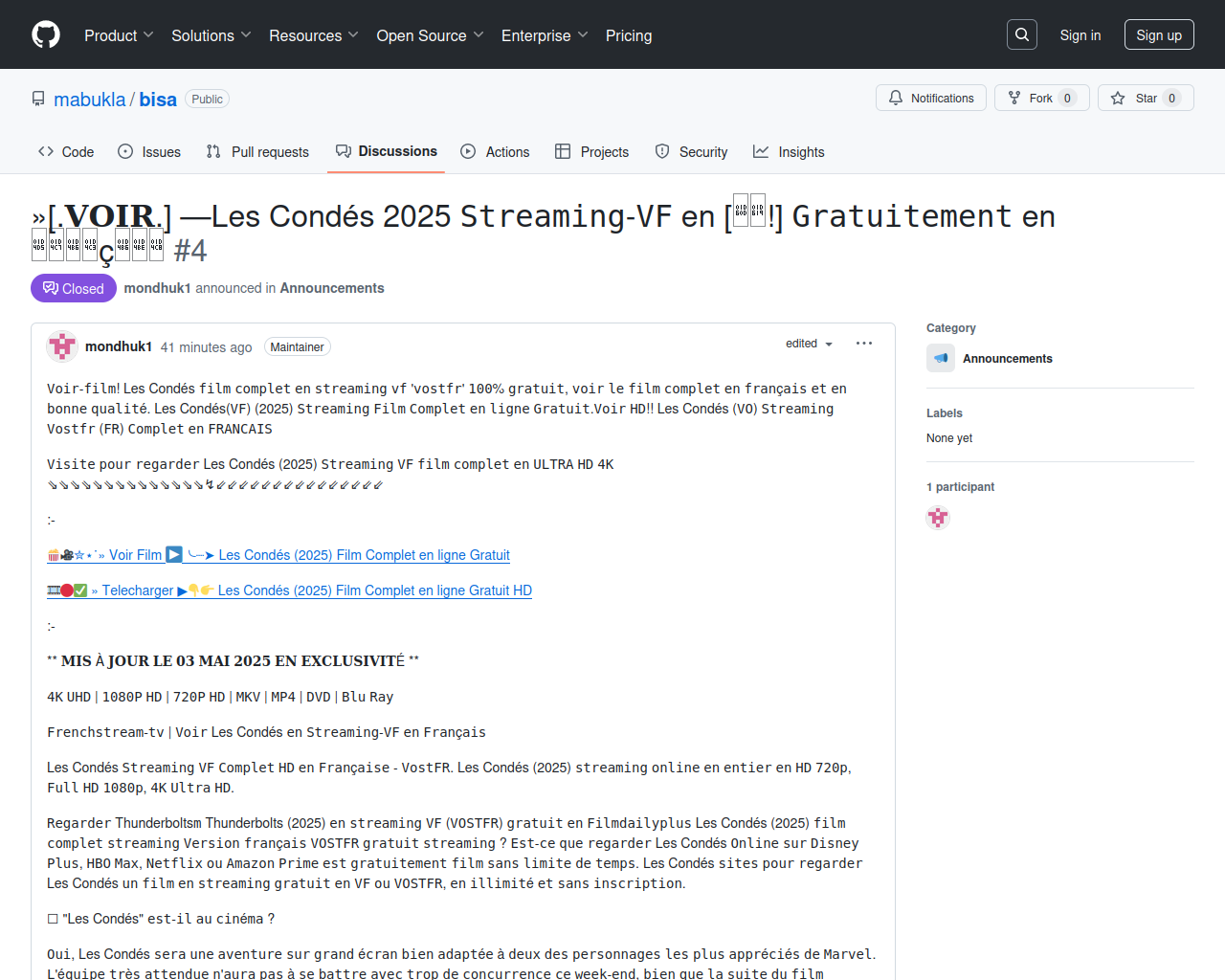Click the Security shield icon

(x=662, y=151)
